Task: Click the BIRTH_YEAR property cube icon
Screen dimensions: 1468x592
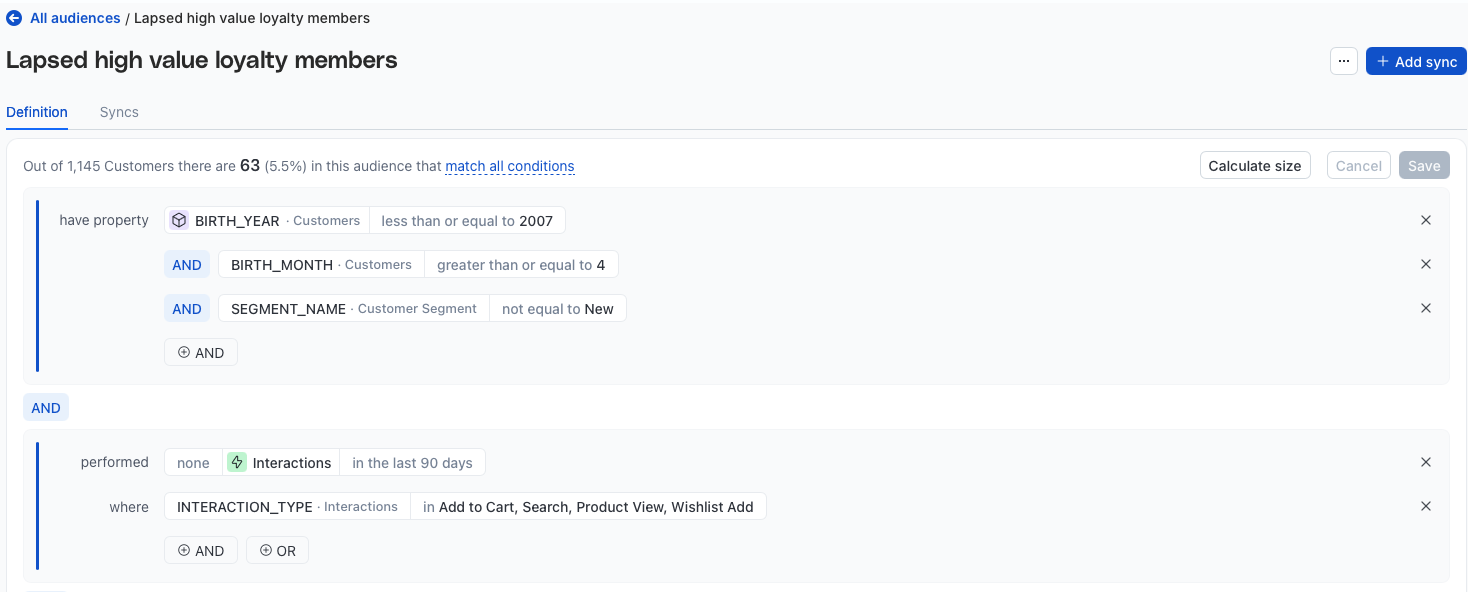Action: [179, 220]
